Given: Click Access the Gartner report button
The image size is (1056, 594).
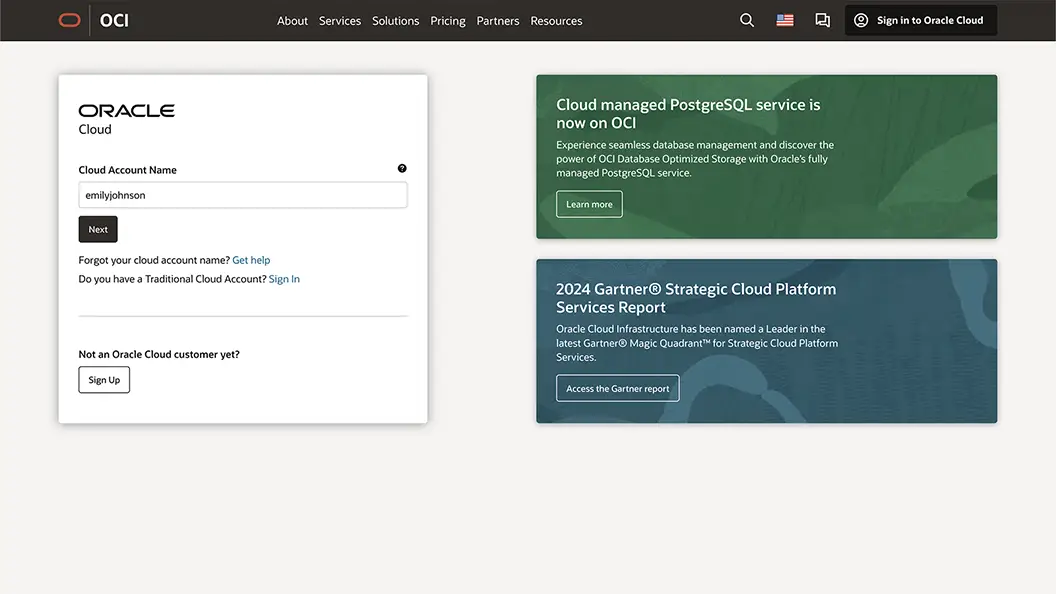Looking at the screenshot, I should coord(618,389).
